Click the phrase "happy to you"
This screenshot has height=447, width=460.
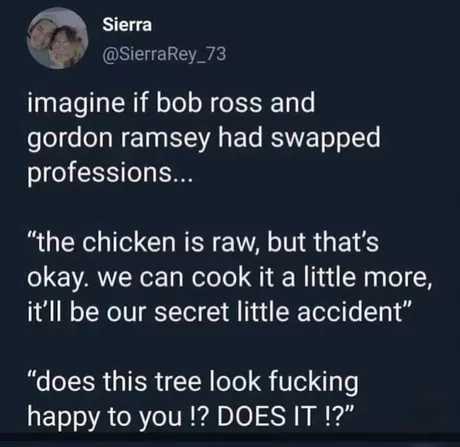point(104,417)
